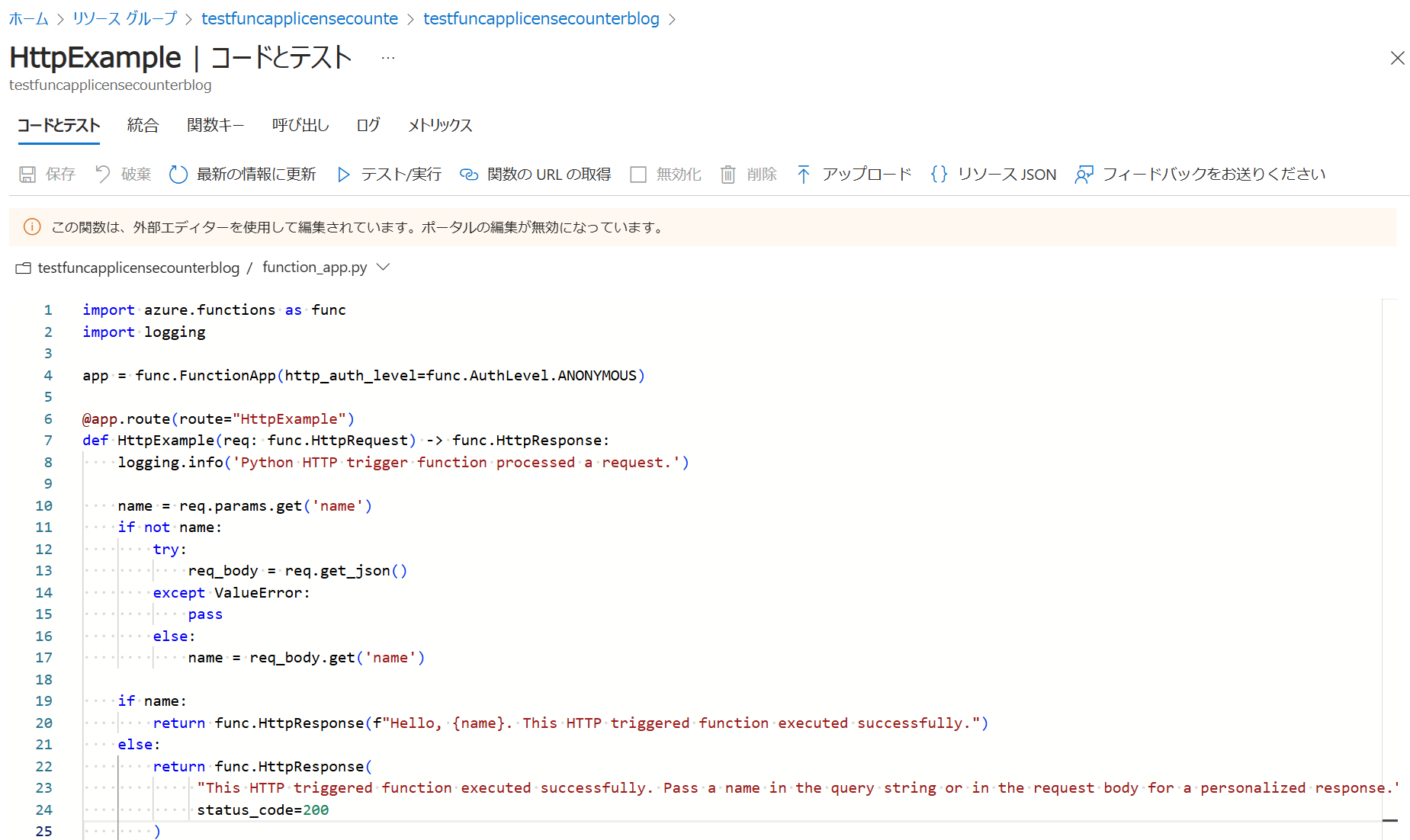
Task: Click the テスト/実行 button label
Action: click(x=401, y=175)
